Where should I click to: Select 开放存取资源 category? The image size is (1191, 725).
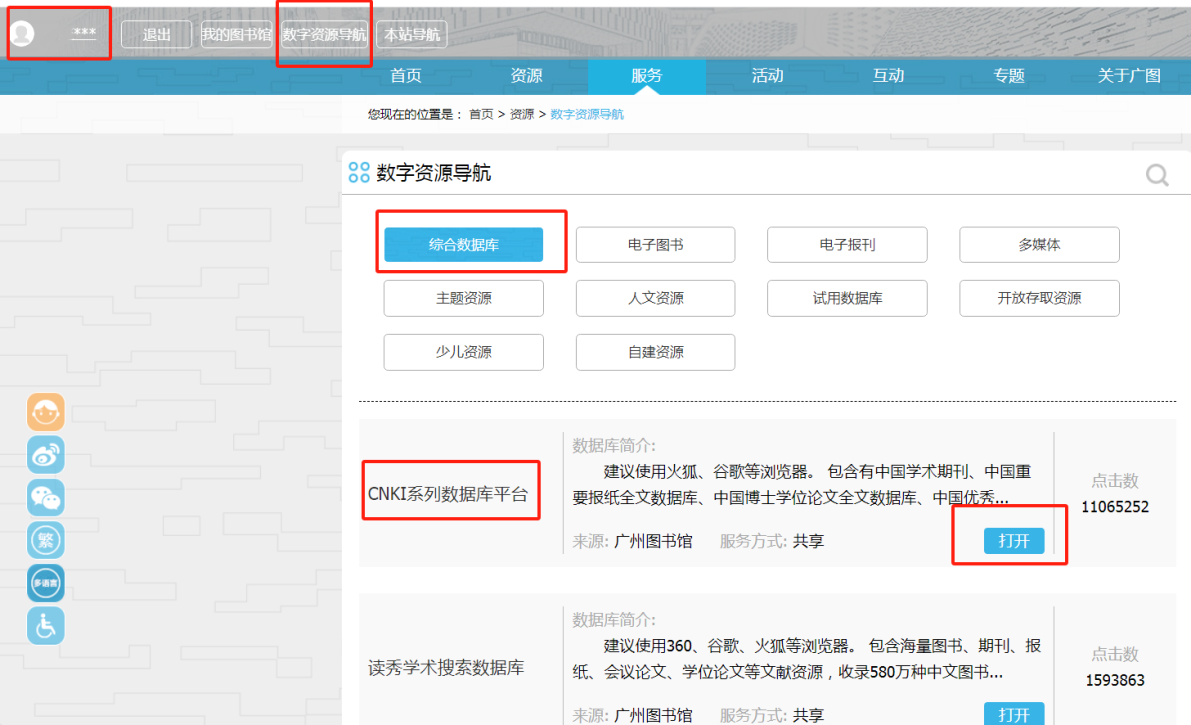coord(1039,298)
